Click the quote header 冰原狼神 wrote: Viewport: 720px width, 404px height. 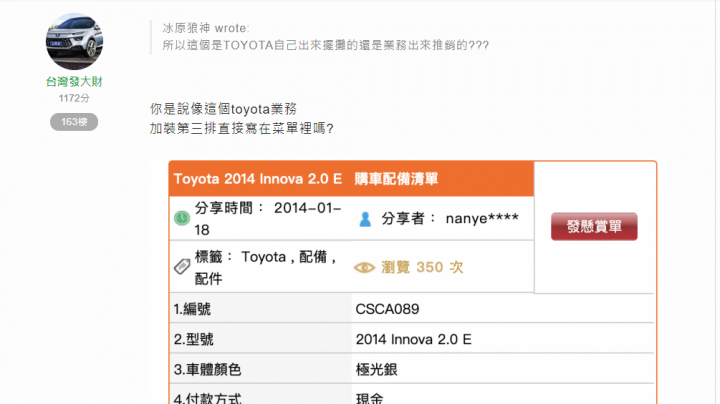click(x=206, y=28)
